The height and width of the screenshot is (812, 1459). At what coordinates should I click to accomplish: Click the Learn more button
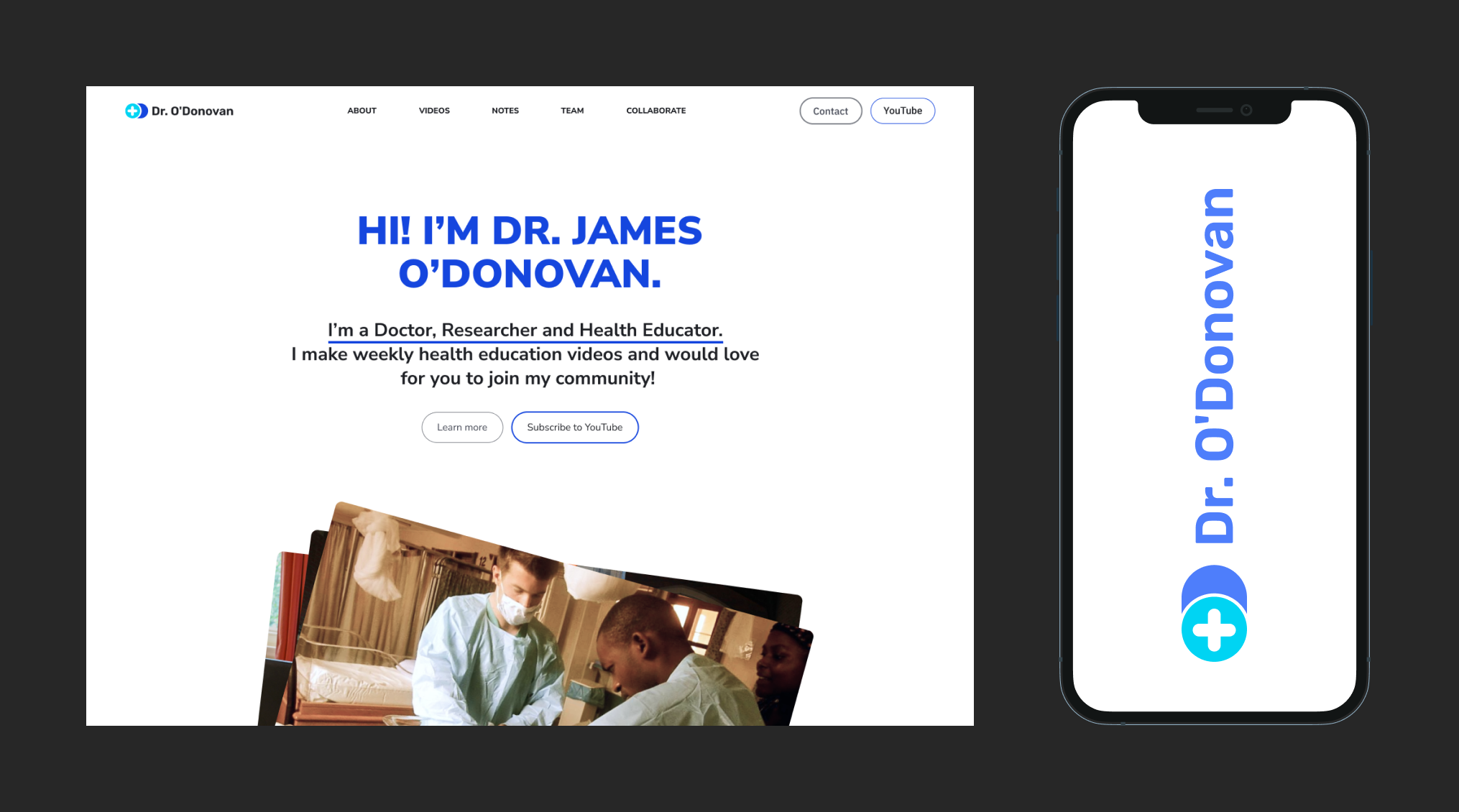(x=462, y=427)
